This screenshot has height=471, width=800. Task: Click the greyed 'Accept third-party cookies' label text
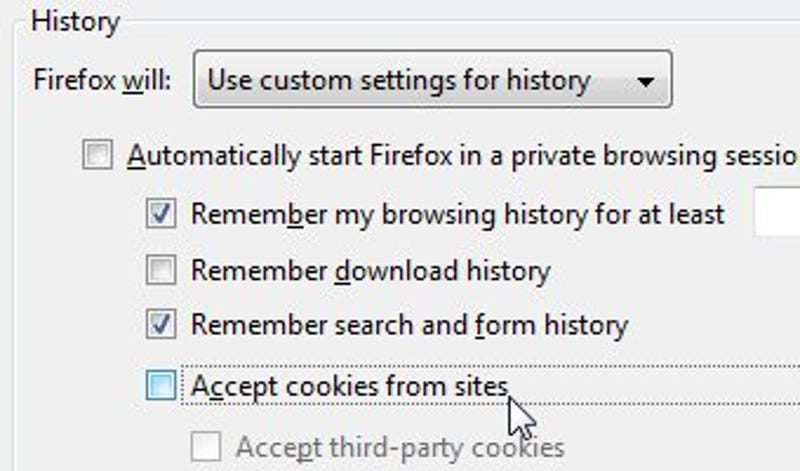[x=400, y=448]
